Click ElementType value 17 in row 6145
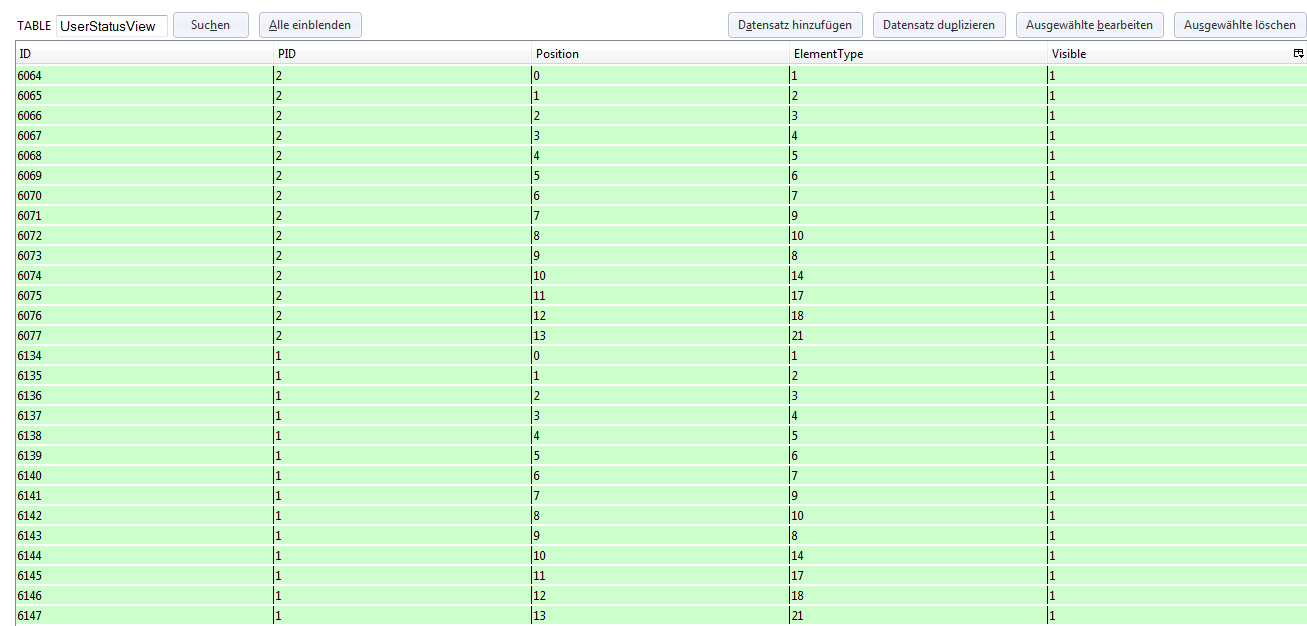The image size is (1307, 626). tap(797, 576)
